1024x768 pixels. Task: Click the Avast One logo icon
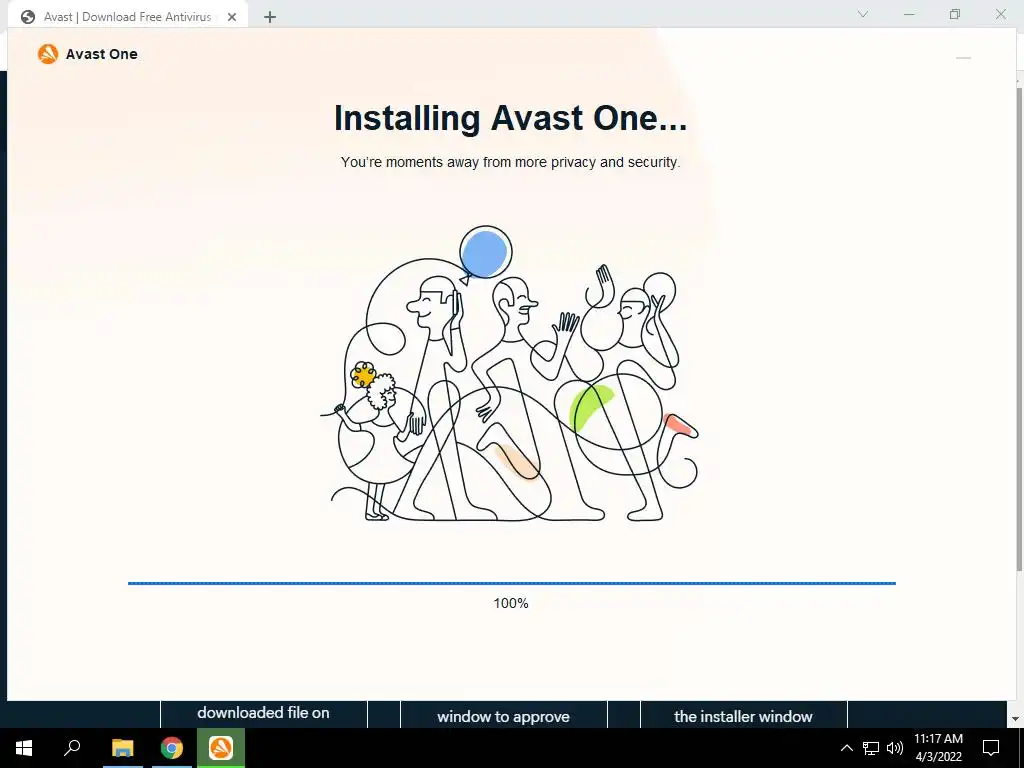click(x=48, y=54)
